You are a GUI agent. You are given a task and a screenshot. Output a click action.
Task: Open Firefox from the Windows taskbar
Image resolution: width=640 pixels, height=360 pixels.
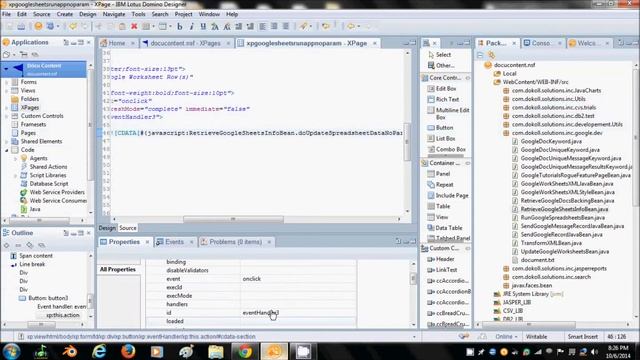pos(128,351)
